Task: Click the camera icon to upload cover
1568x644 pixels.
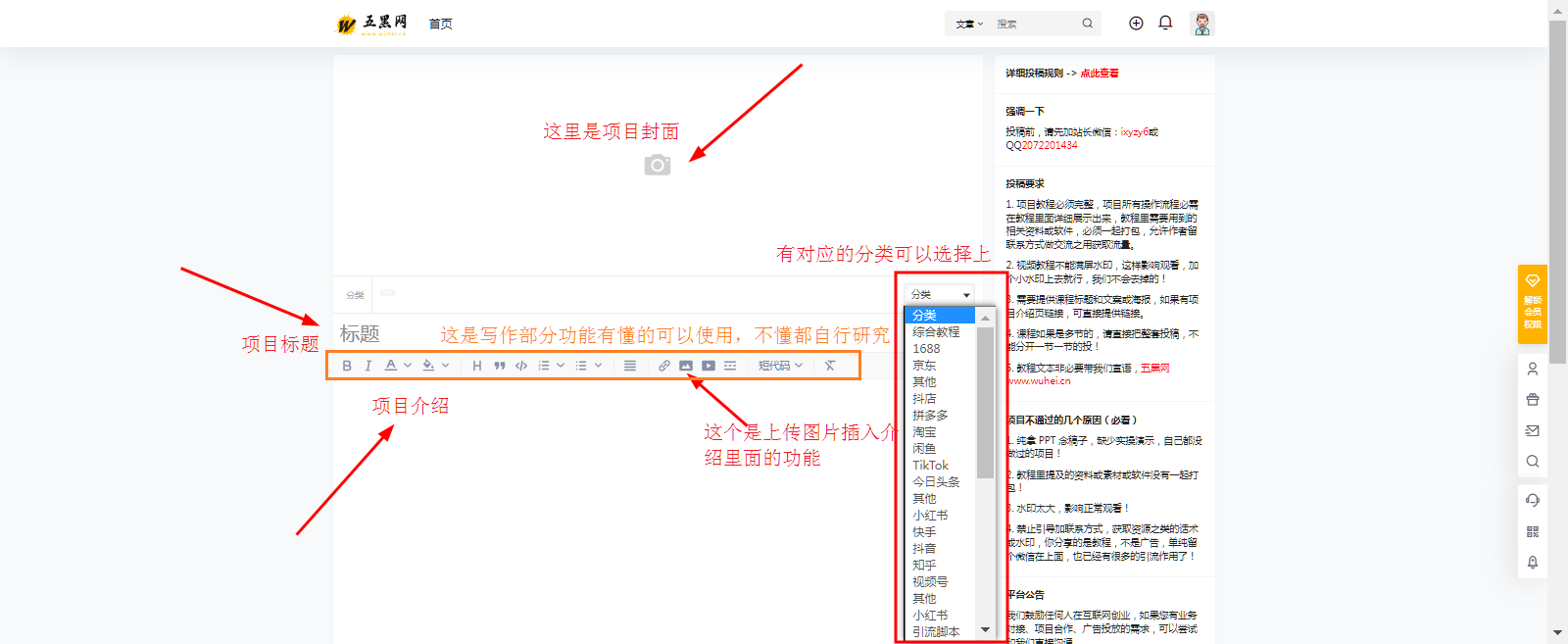Action: pos(658,165)
